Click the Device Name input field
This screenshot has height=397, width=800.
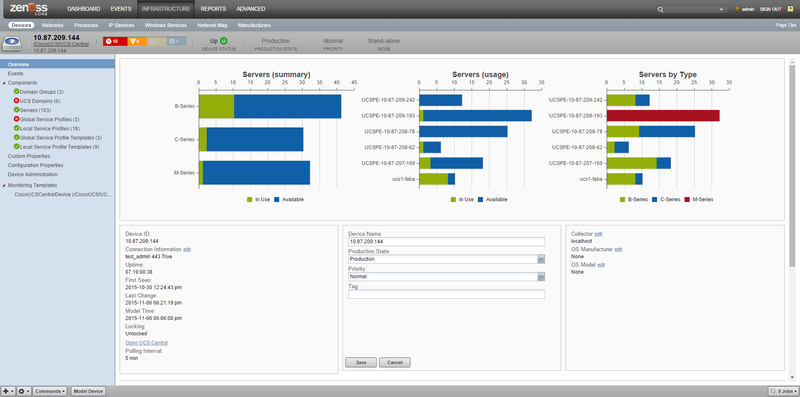click(x=446, y=242)
